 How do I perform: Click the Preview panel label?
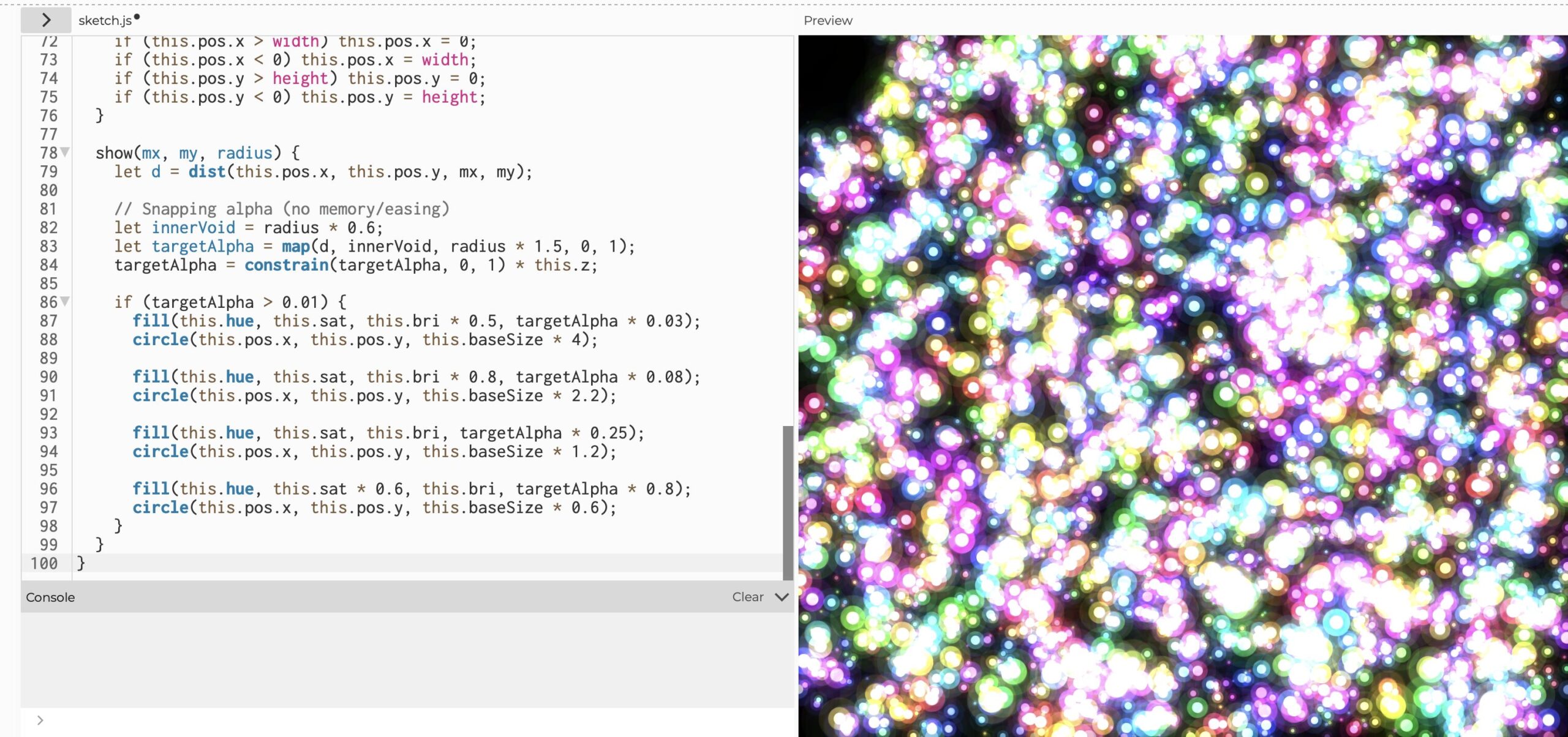pyautogui.click(x=827, y=20)
